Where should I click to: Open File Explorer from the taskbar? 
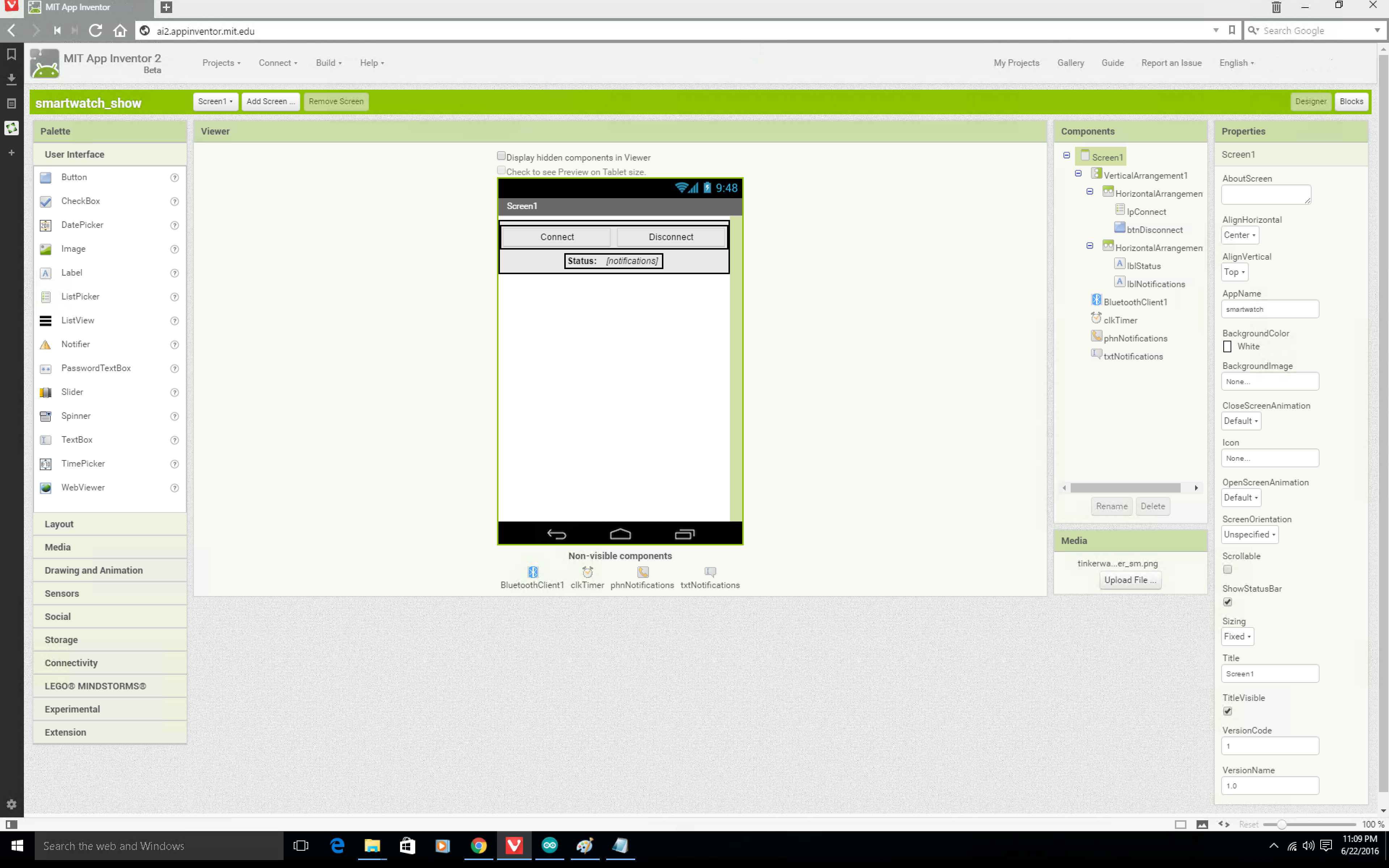pyautogui.click(x=373, y=845)
